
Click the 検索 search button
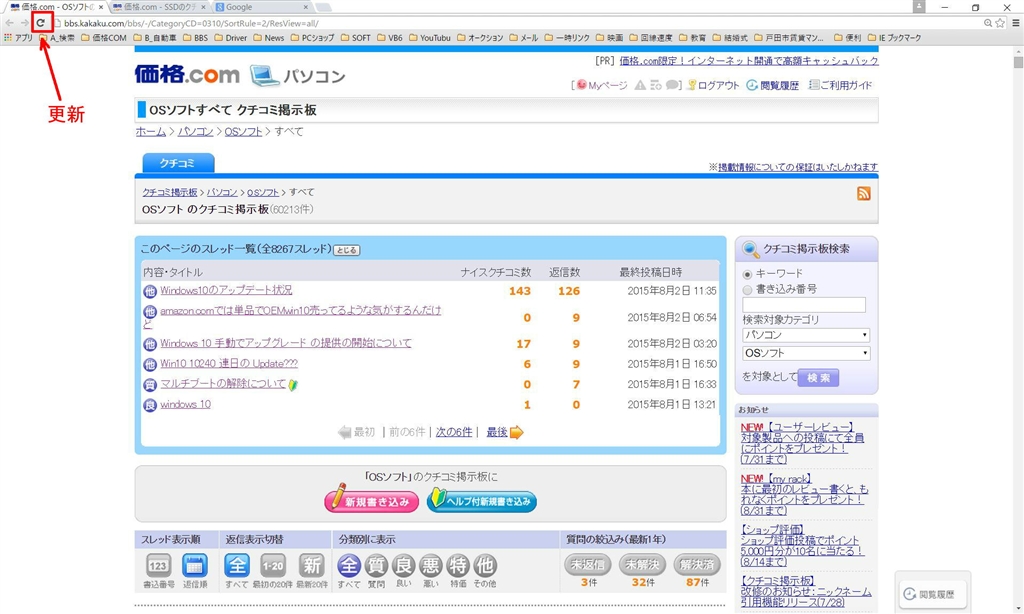(818, 378)
